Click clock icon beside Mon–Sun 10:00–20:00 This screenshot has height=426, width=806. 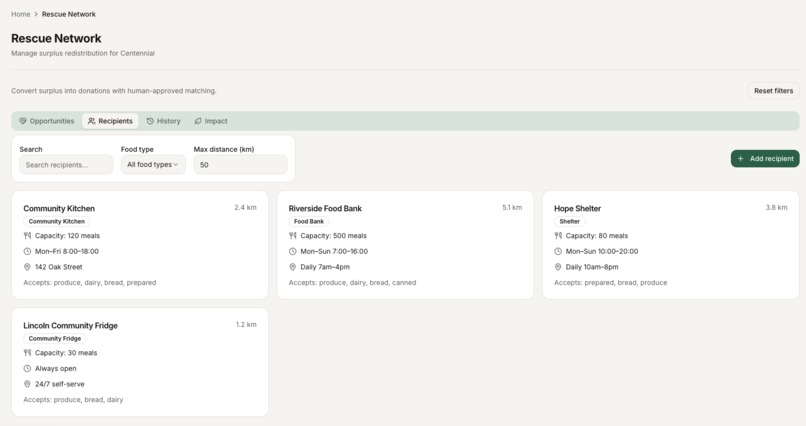click(558, 251)
